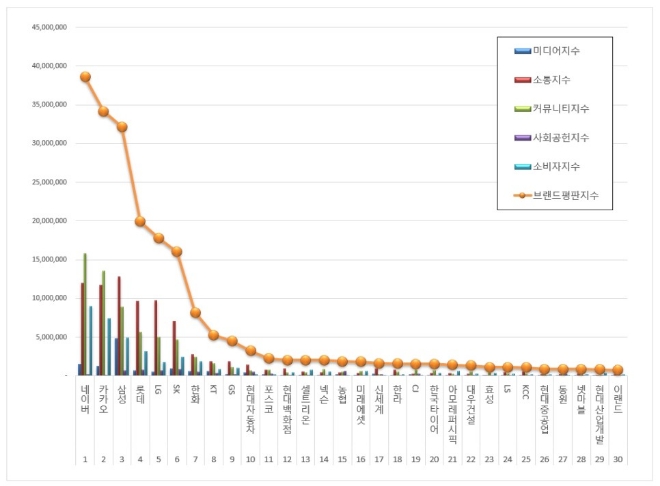The height and width of the screenshot is (486, 660).
Task: Click 네이버's tall green 커뮤니티지수 bar
Action: pyautogui.click(x=85, y=314)
